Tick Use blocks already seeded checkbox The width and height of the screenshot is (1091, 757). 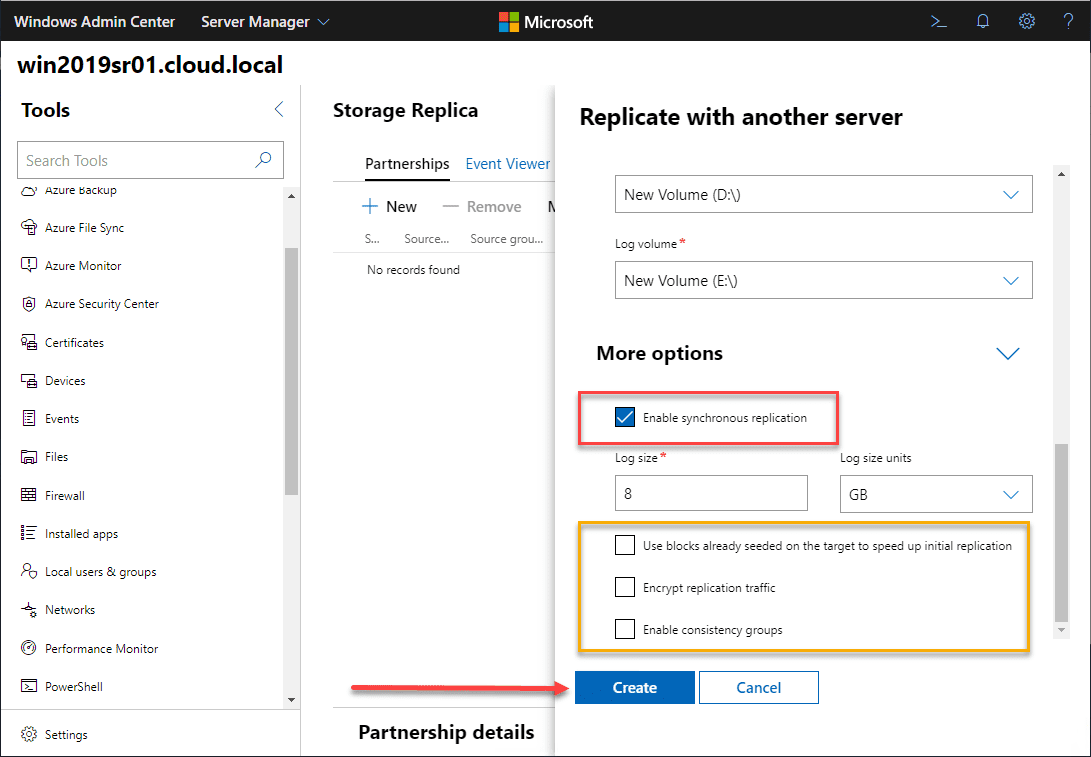pyautogui.click(x=625, y=546)
